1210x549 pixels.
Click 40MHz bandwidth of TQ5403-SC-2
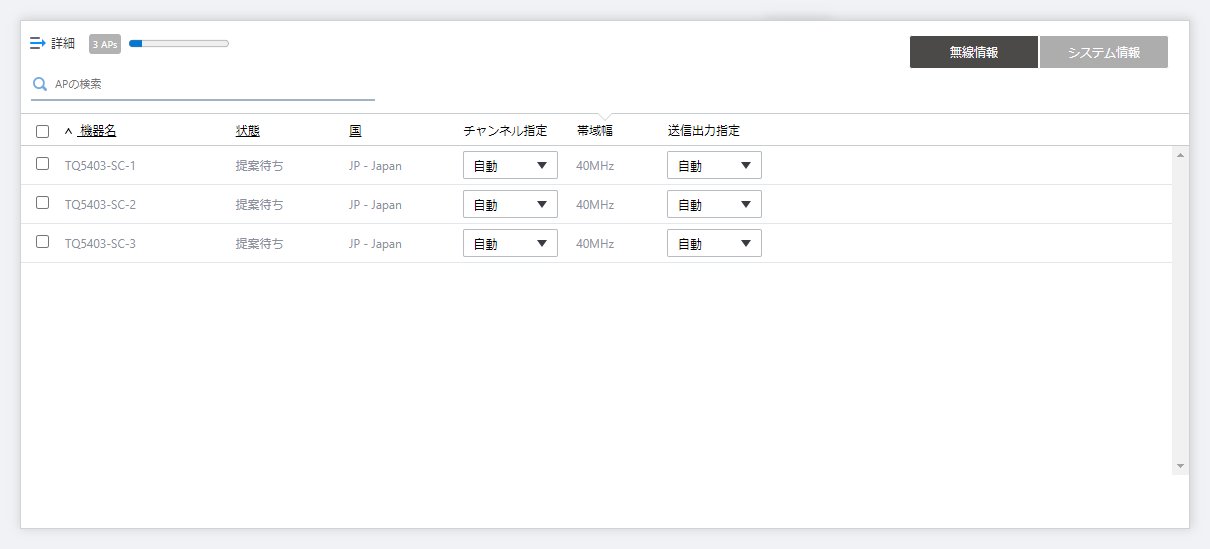point(595,204)
